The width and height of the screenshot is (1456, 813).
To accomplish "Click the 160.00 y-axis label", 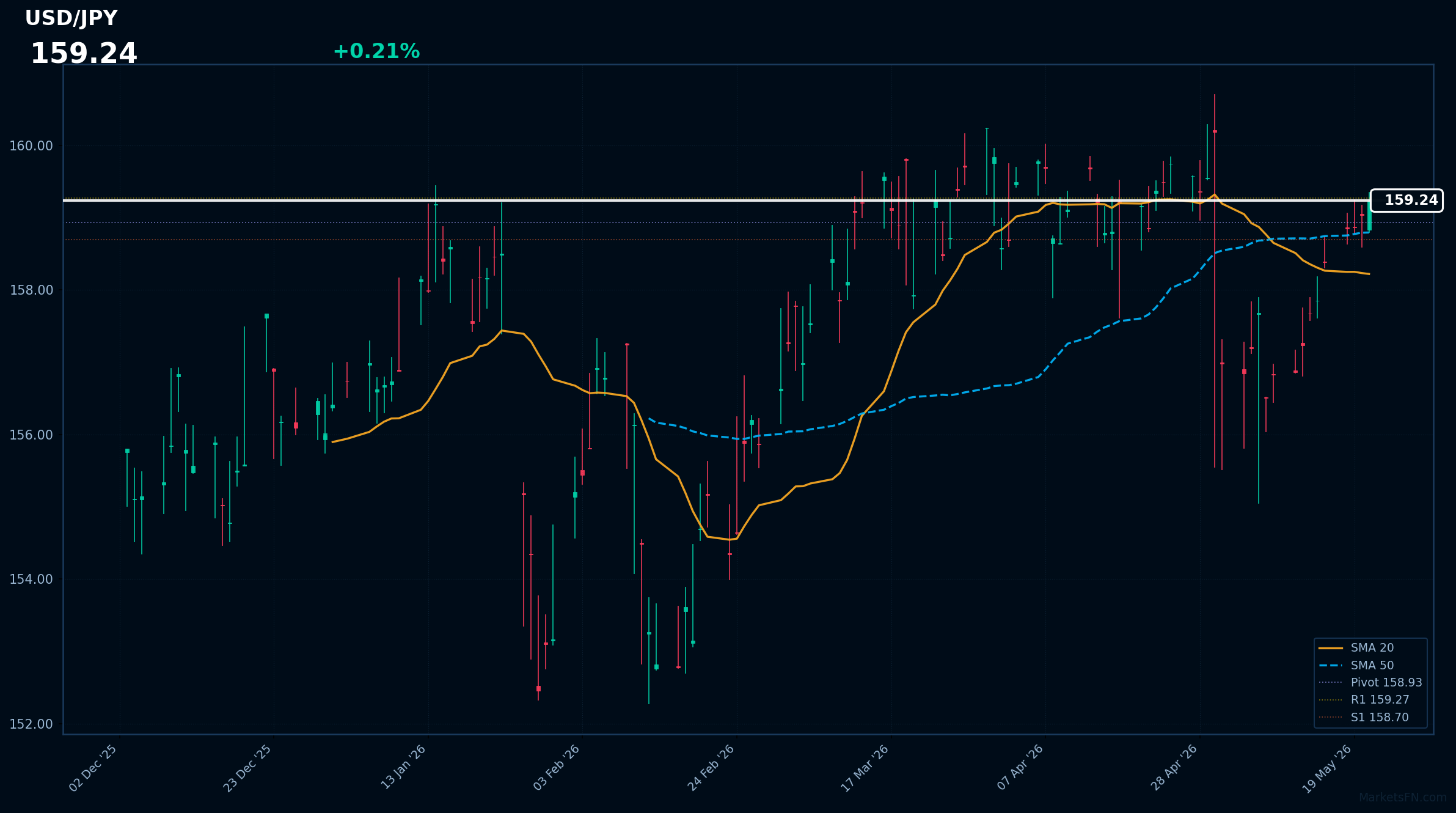I will [31, 146].
